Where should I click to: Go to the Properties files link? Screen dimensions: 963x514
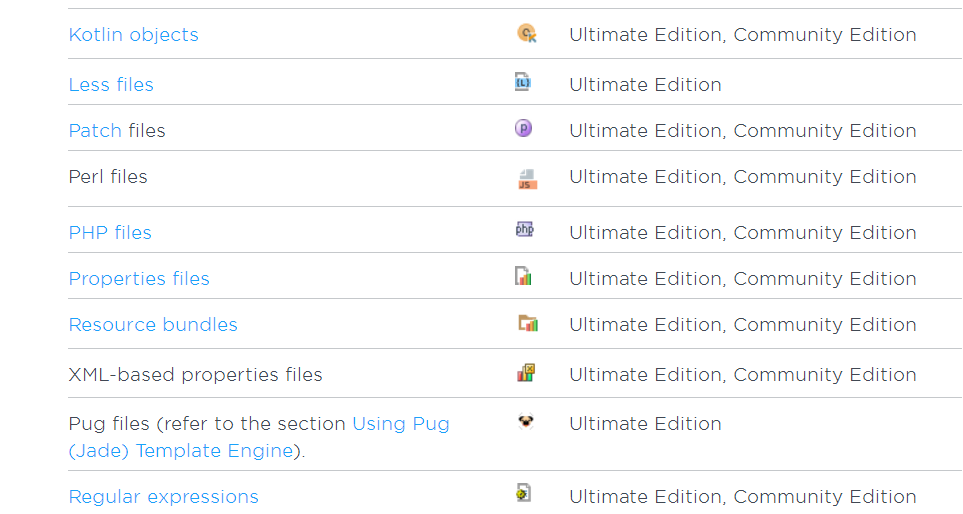(139, 279)
